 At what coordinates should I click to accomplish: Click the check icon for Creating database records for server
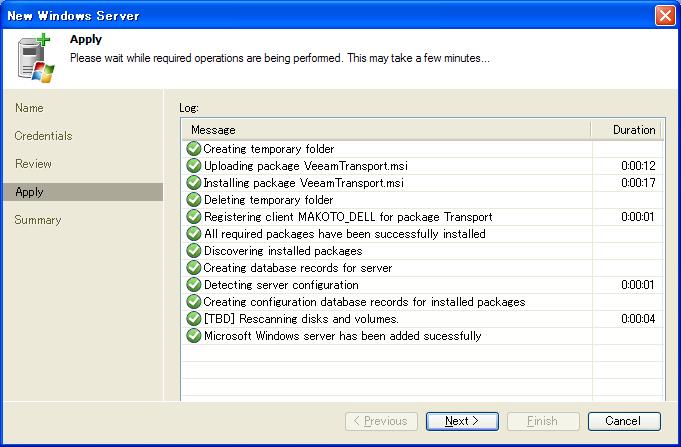193,268
